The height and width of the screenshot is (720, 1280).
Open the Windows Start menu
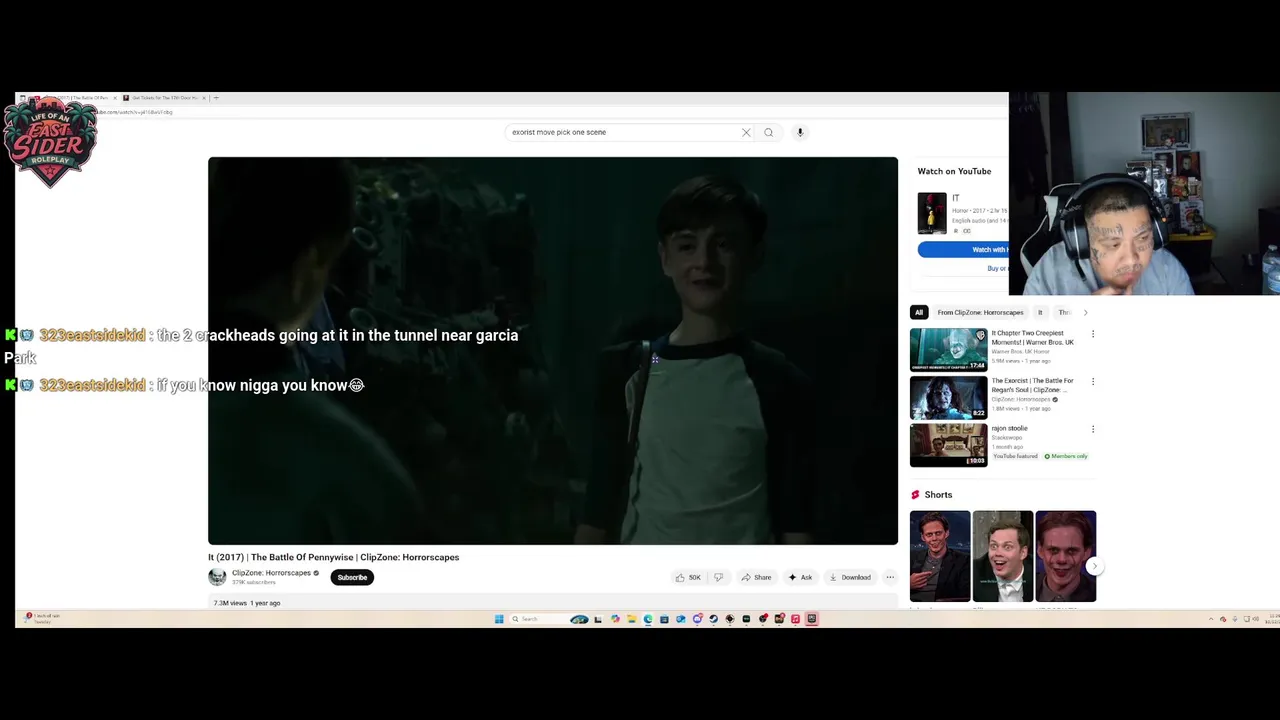coord(499,619)
